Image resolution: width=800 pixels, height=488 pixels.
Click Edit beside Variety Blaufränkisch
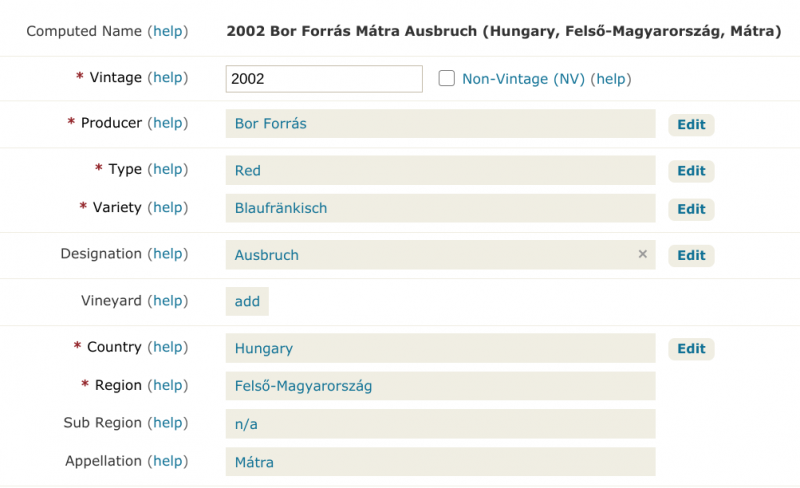click(x=691, y=209)
